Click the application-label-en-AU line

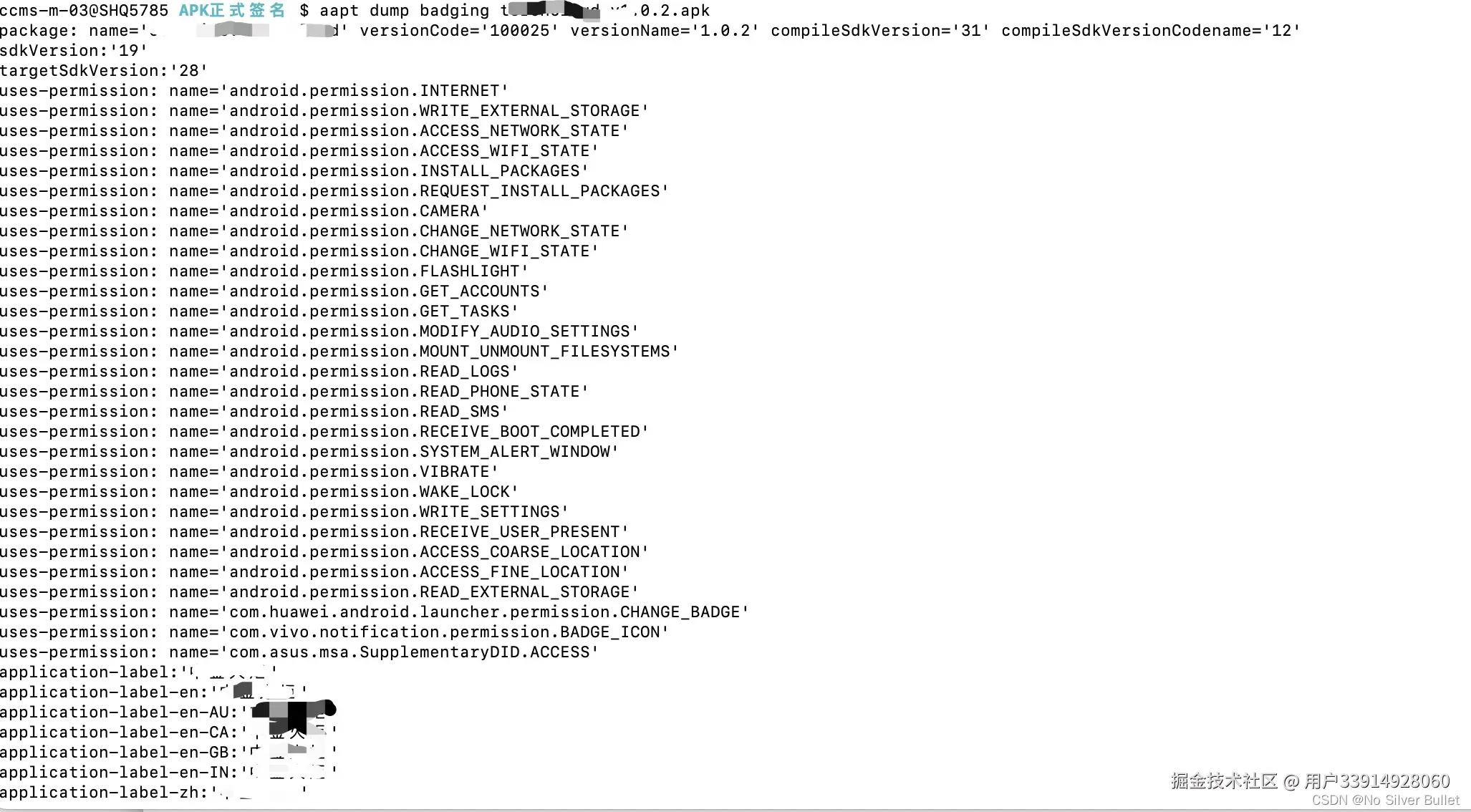coord(168,712)
